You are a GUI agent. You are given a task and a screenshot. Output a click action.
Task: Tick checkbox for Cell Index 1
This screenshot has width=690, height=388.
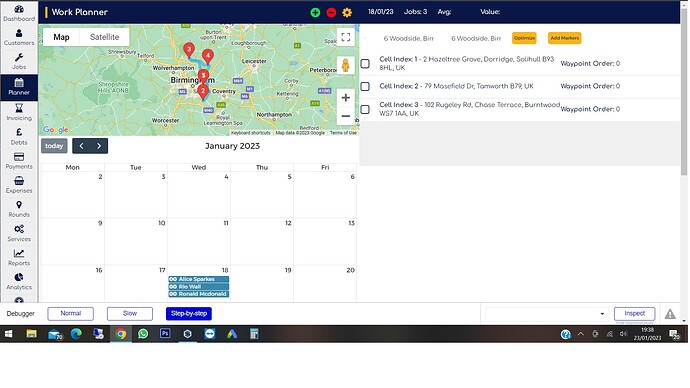pyautogui.click(x=365, y=63)
